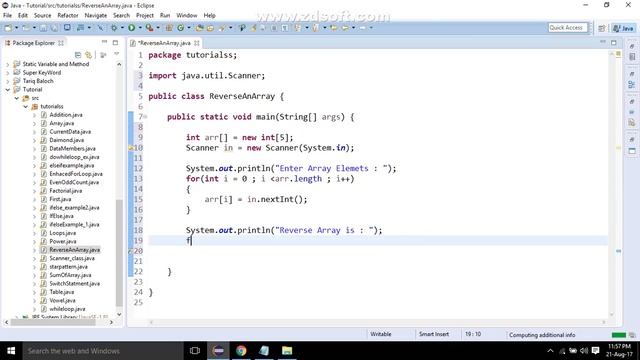
Task: Toggle Mark Occurrences toolbar icon
Action: pos(253,28)
